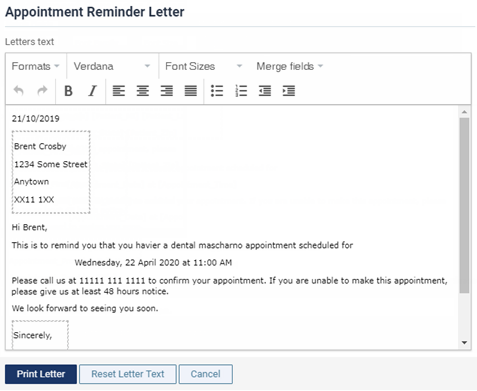477x391 pixels.
Task: Center align the text
Action: coord(143,91)
